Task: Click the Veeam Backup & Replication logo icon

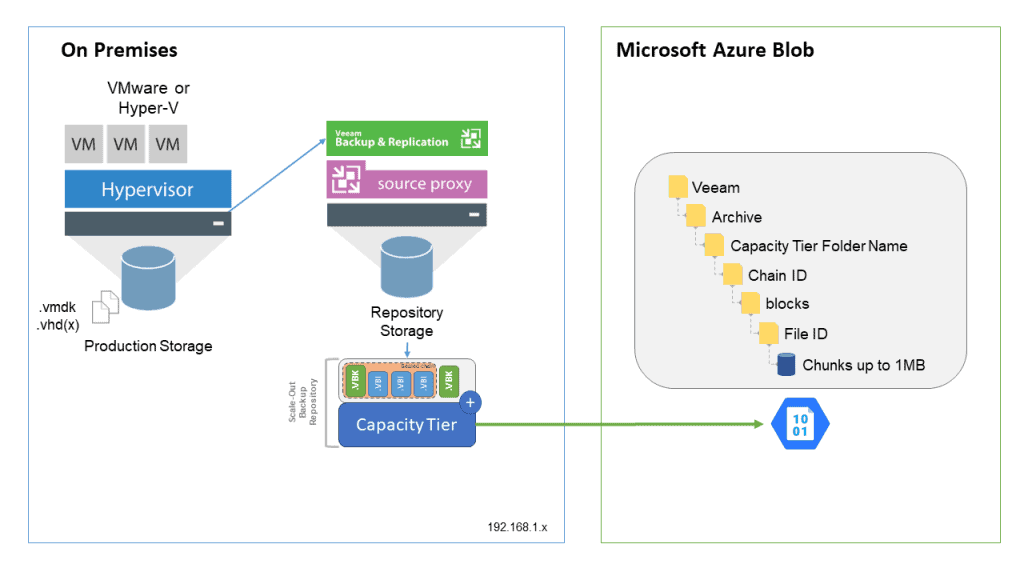Action: pyautogui.click(x=470, y=139)
